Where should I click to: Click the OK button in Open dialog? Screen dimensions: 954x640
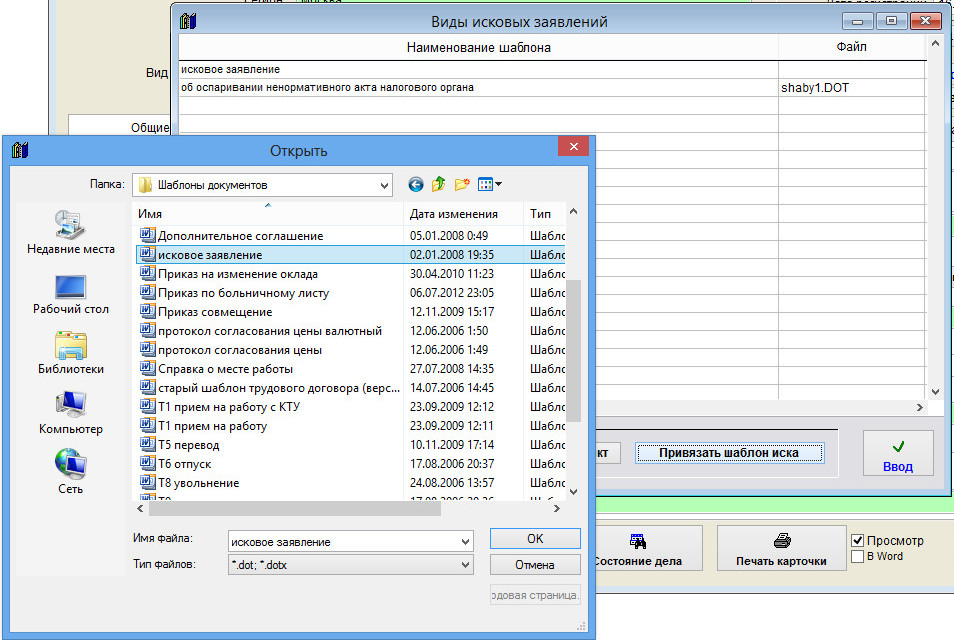coord(535,538)
